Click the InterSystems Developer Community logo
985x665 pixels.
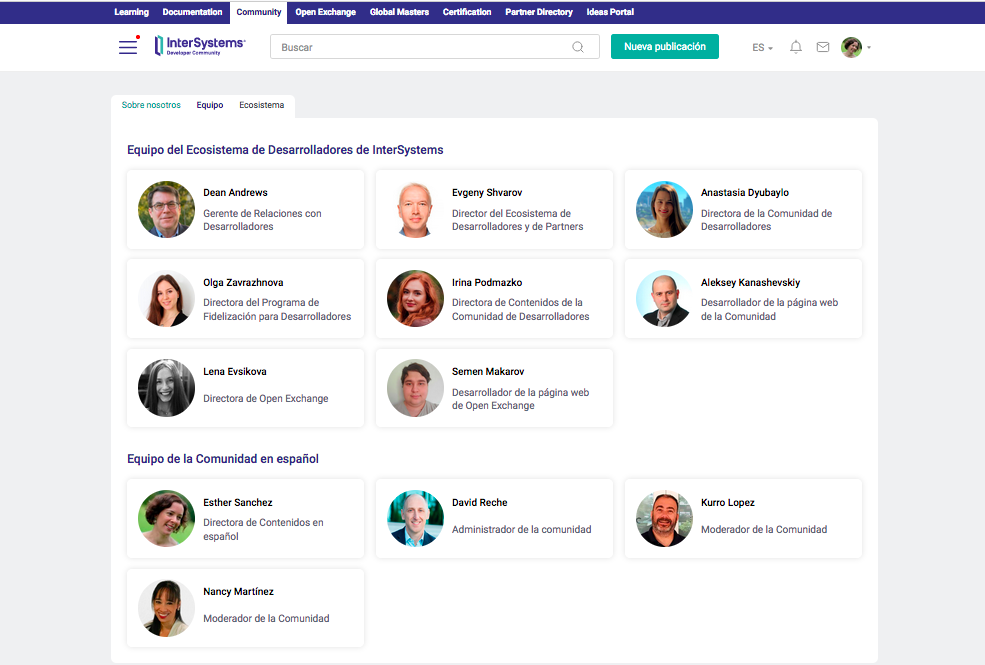[200, 46]
